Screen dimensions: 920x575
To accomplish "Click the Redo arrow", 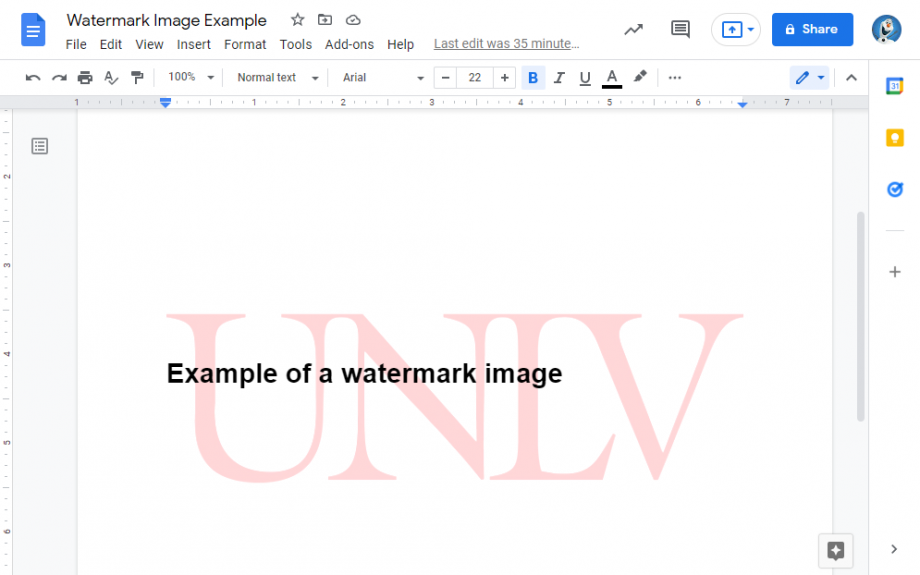I will 59,77.
